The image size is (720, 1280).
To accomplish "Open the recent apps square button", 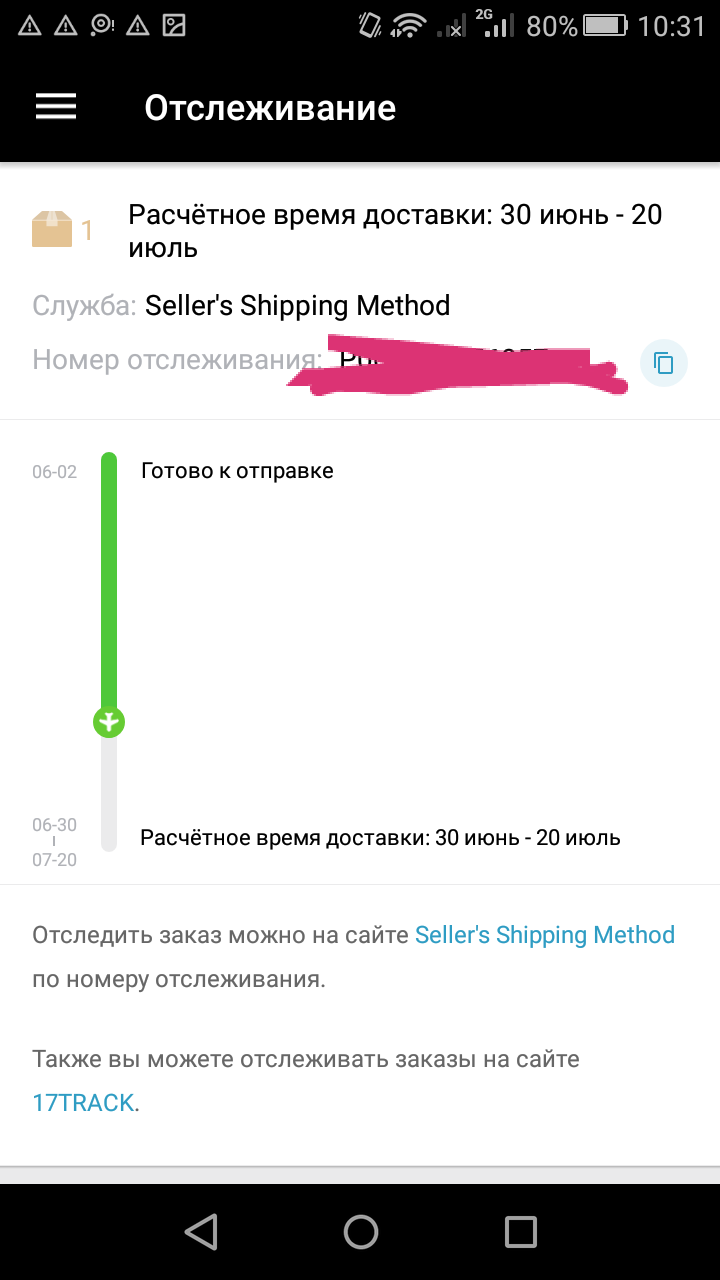I will click(x=520, y=1232).
